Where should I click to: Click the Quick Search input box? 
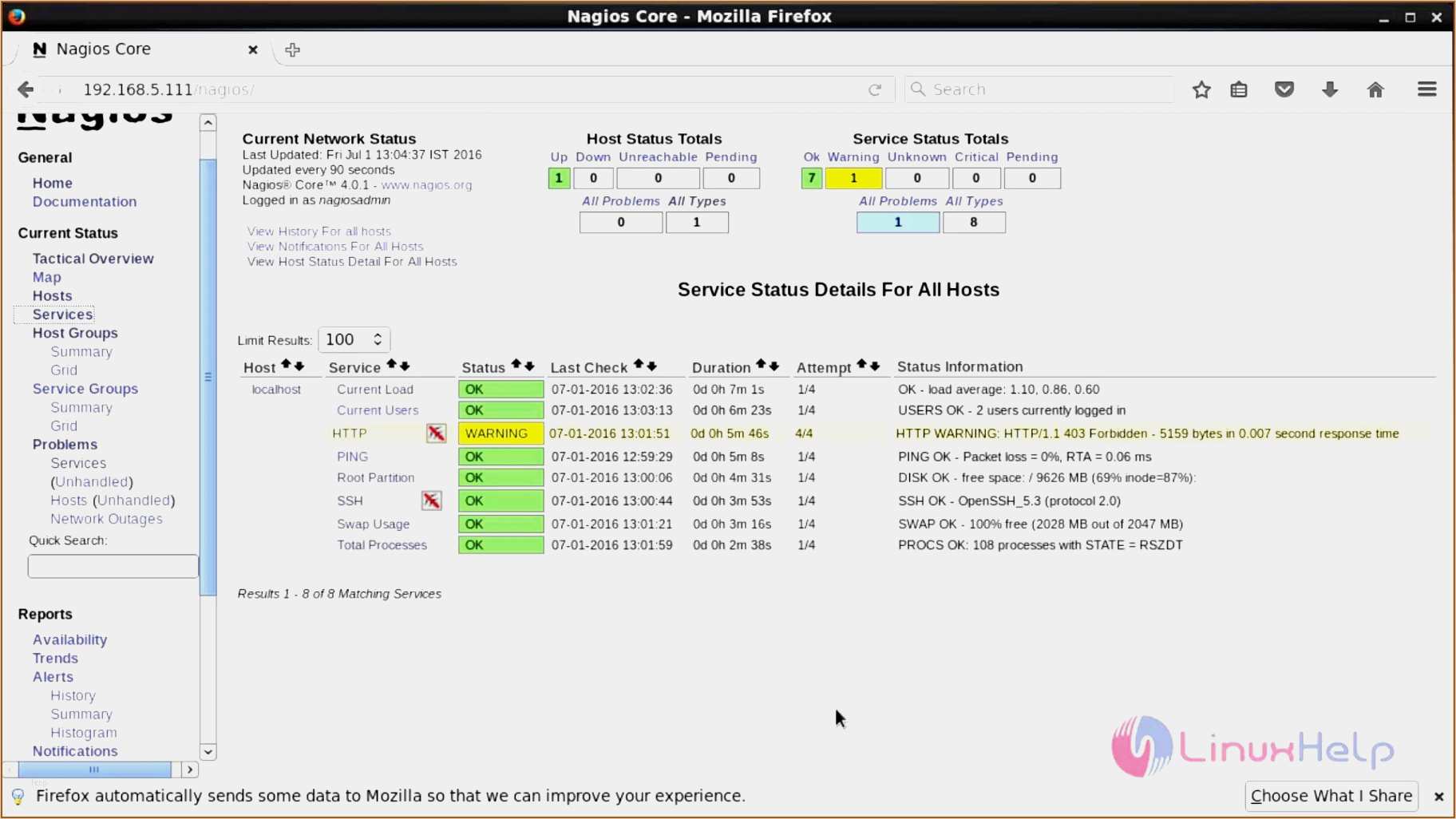[x=113, y=566]
